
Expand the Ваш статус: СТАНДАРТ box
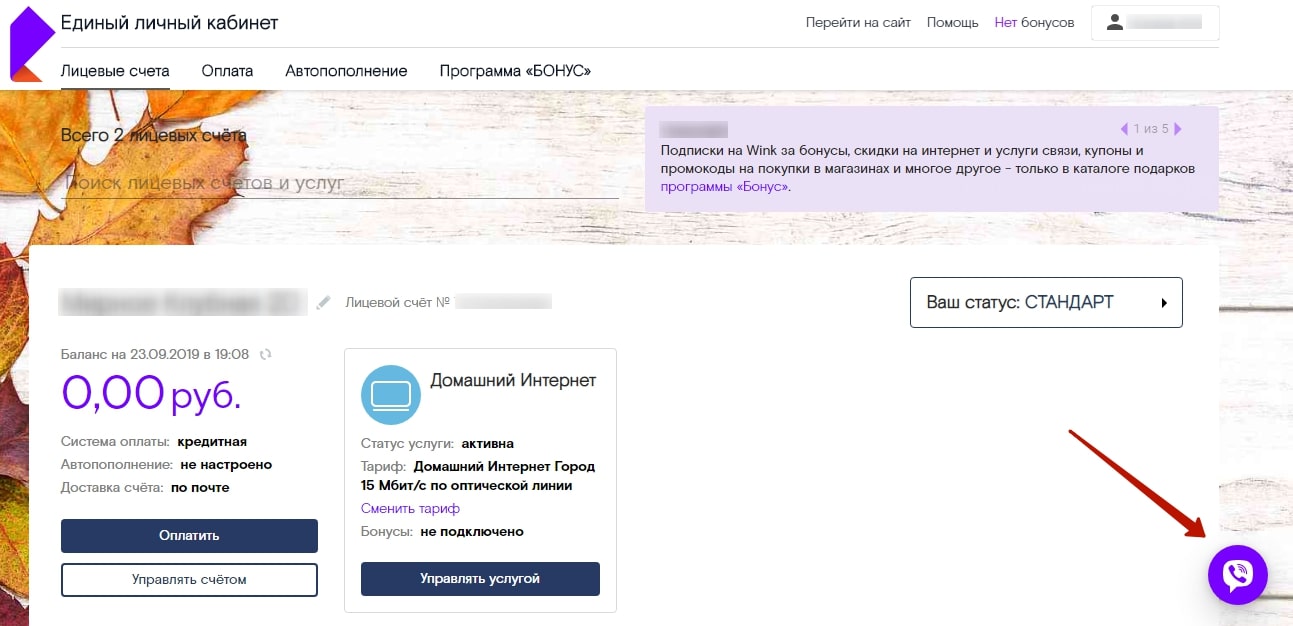point(1045,302)
